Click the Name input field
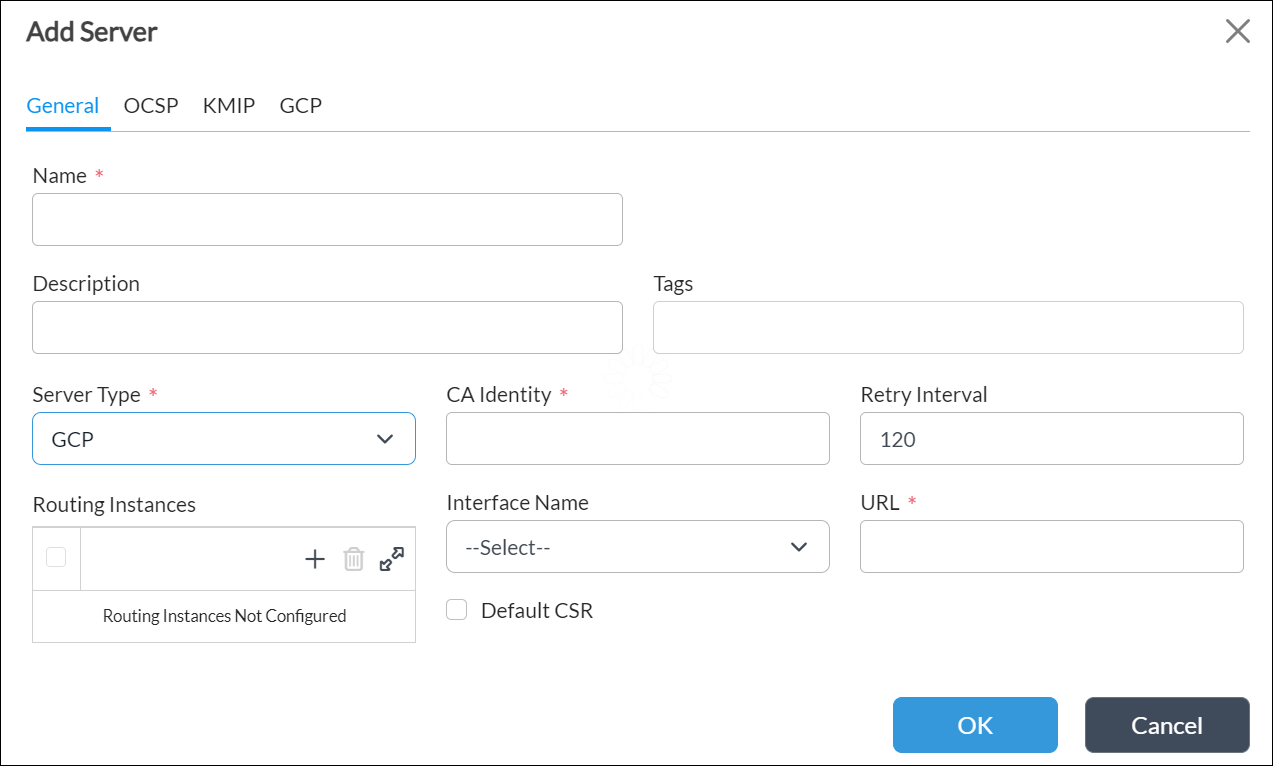 [327, 219]
